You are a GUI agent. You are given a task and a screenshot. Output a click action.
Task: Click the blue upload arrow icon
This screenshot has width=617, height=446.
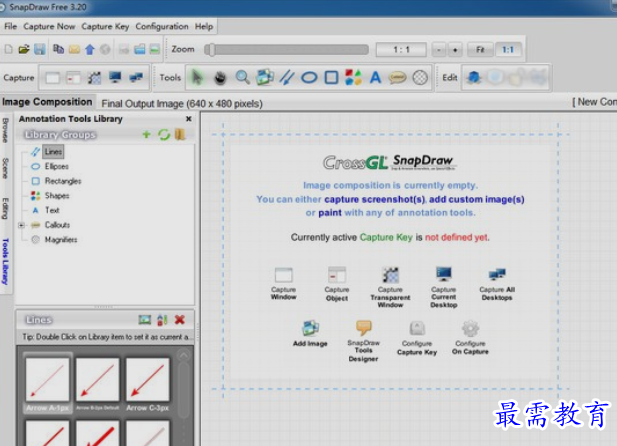(x=90, y=49)
